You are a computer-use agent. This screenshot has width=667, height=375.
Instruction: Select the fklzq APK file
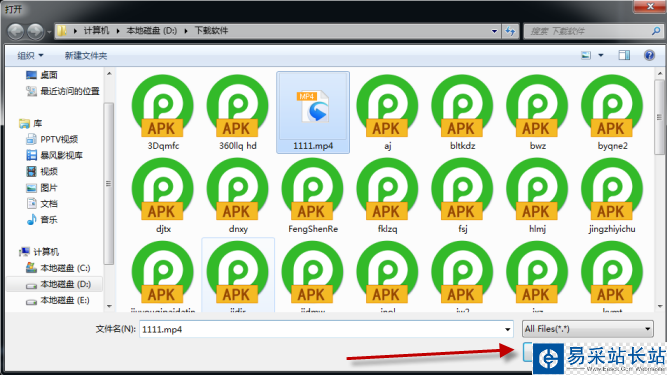tap(388, 196)
